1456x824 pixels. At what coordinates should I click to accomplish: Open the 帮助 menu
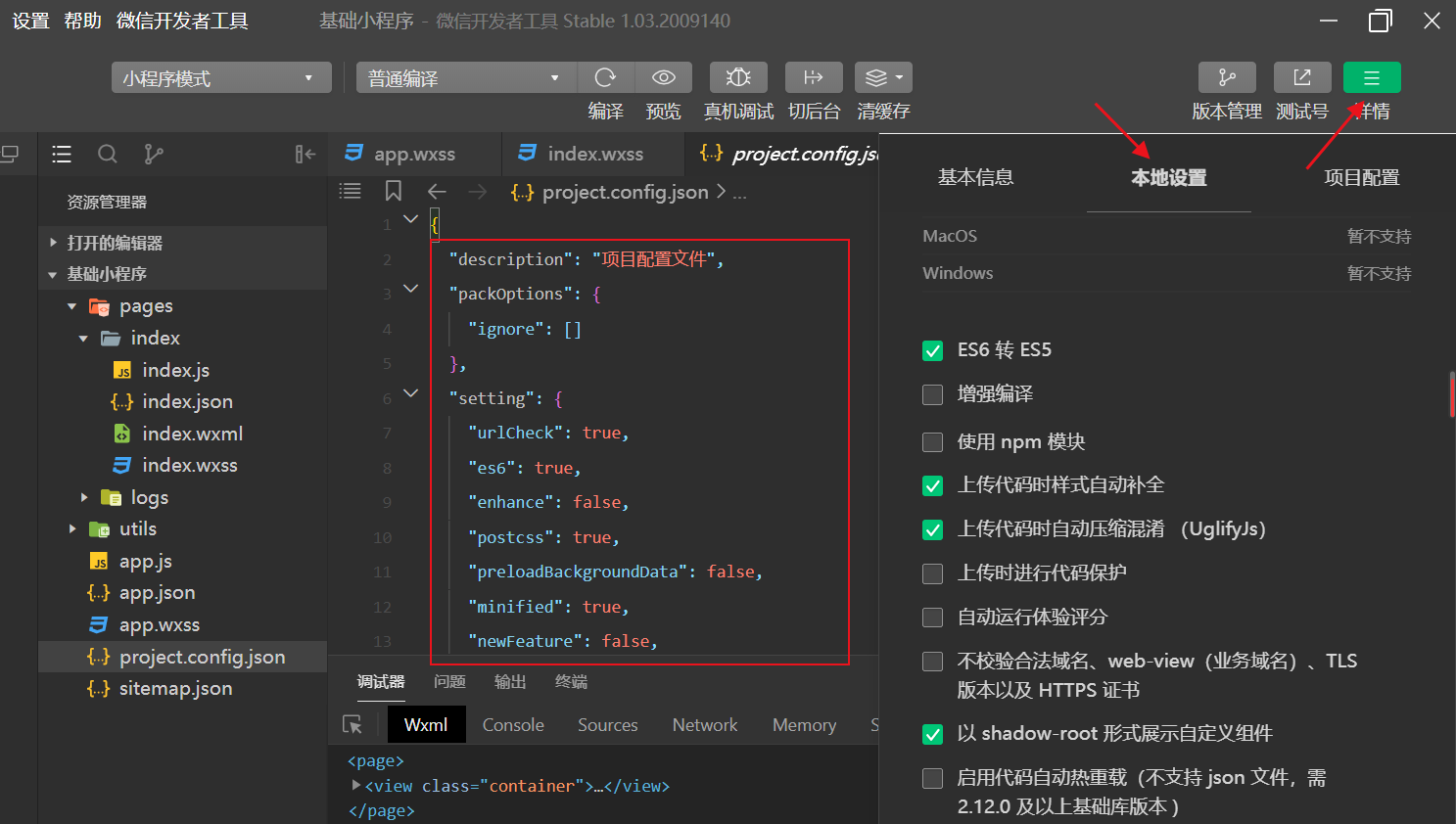tap(82, 21)
